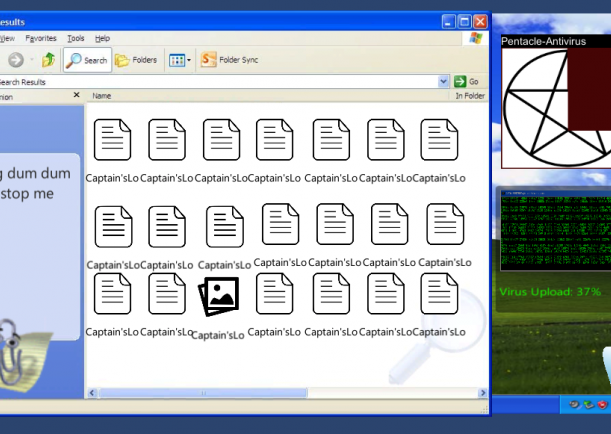The height and width of the screenshot is (434, 611).
Task: Select the image file icon in results
Action: (218, 296)
